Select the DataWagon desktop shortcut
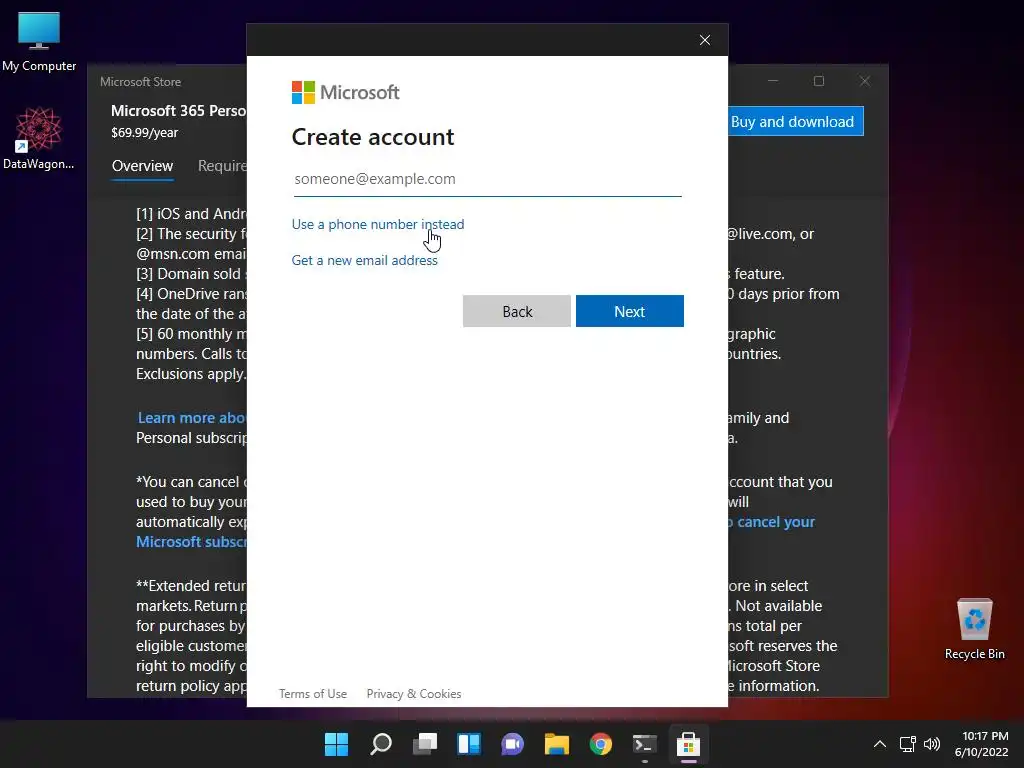Screen dimensions: 1024x768 [39, 138]
